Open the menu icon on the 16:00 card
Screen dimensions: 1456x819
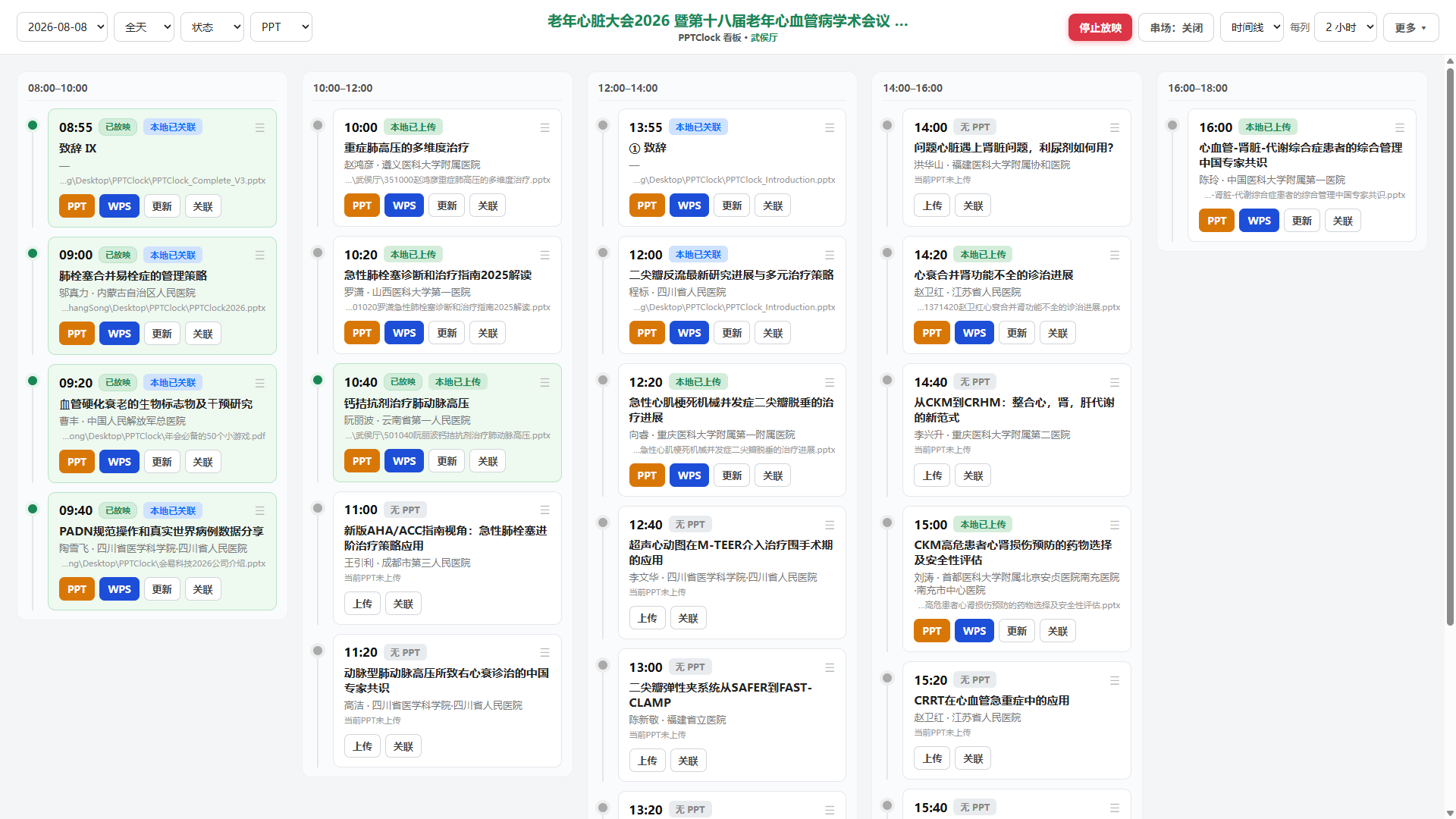[1400, 128]
